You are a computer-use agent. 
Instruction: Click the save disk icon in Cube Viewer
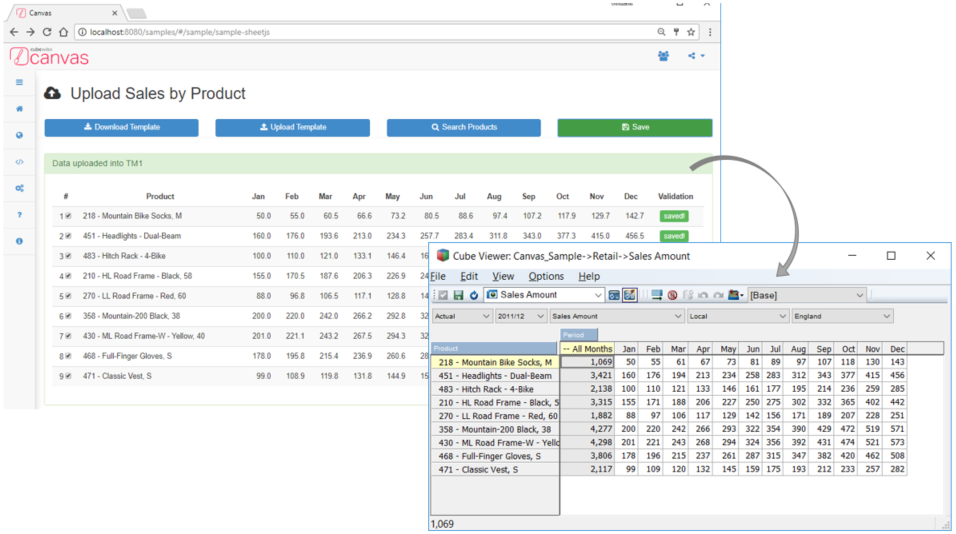point(458,295)
